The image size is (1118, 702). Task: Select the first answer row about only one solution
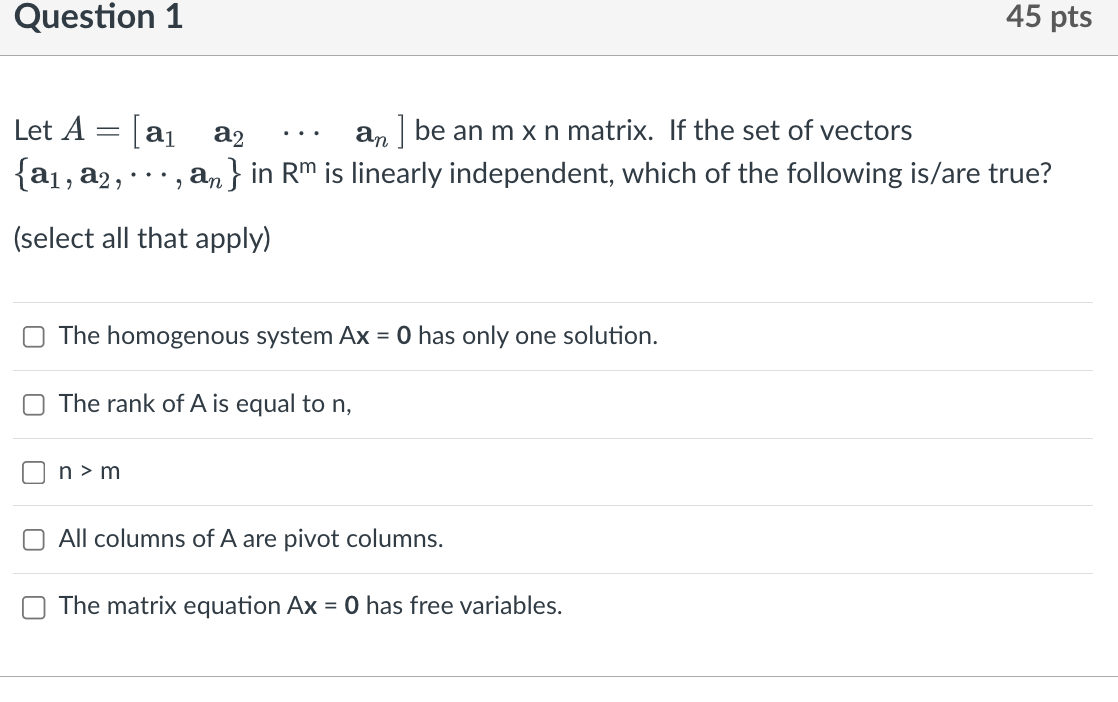point(357,336)
